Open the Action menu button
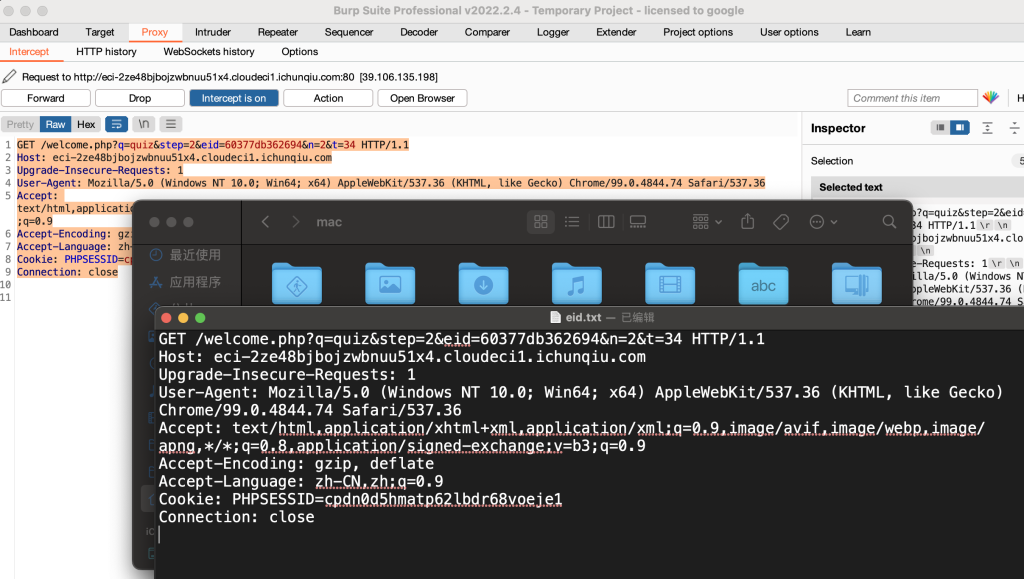The width and height of the screenshot is (1024, 579). click(x=328, y=98)
